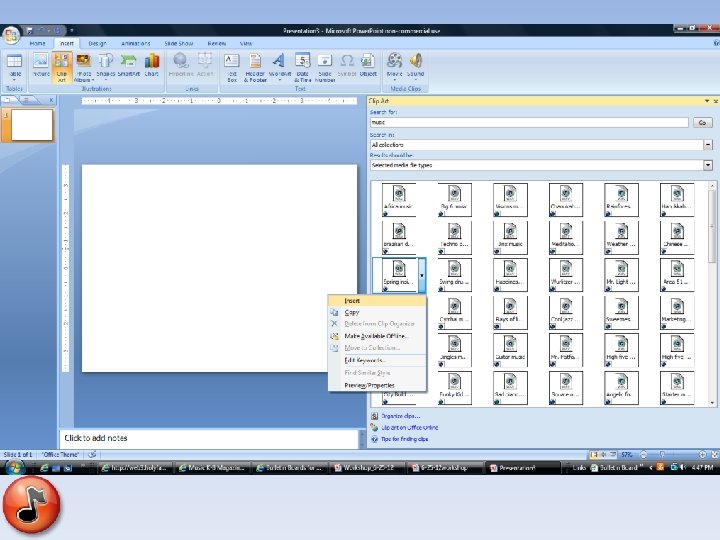Click the notes area to add notes
The image size is (720, 540).
(209, 438)
